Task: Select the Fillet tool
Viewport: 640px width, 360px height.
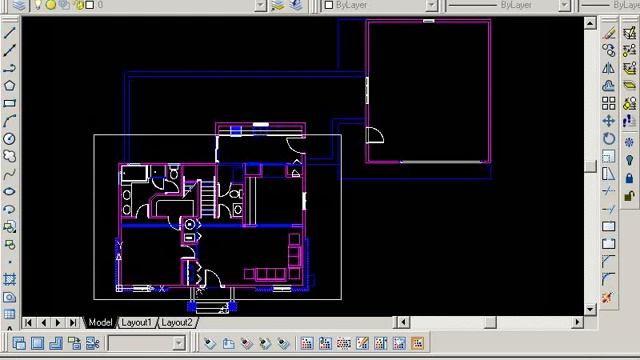Action: click(609, 279)
